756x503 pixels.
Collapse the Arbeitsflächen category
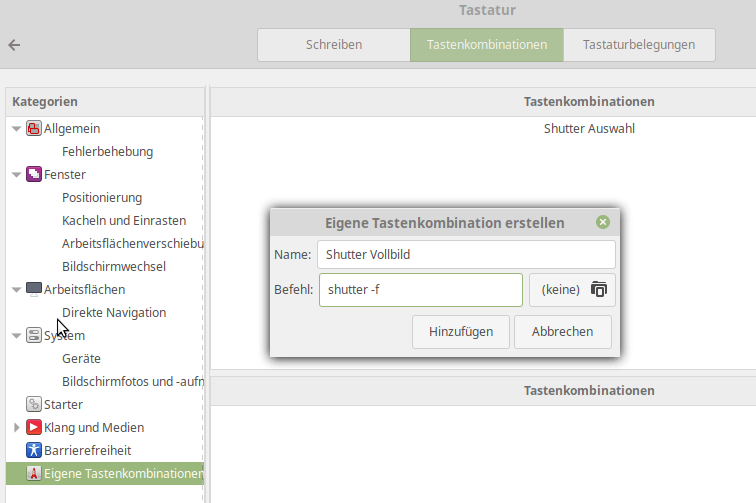[x=16, y=290]
